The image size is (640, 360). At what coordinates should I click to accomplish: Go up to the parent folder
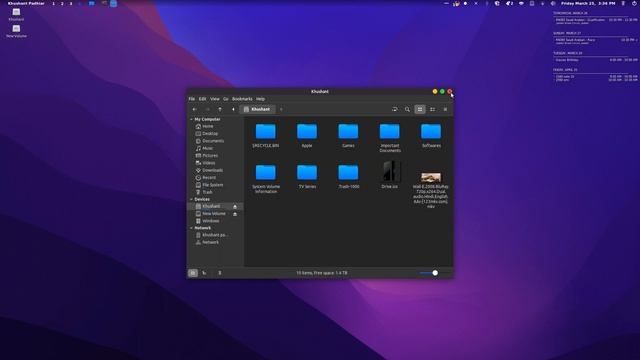220,109
